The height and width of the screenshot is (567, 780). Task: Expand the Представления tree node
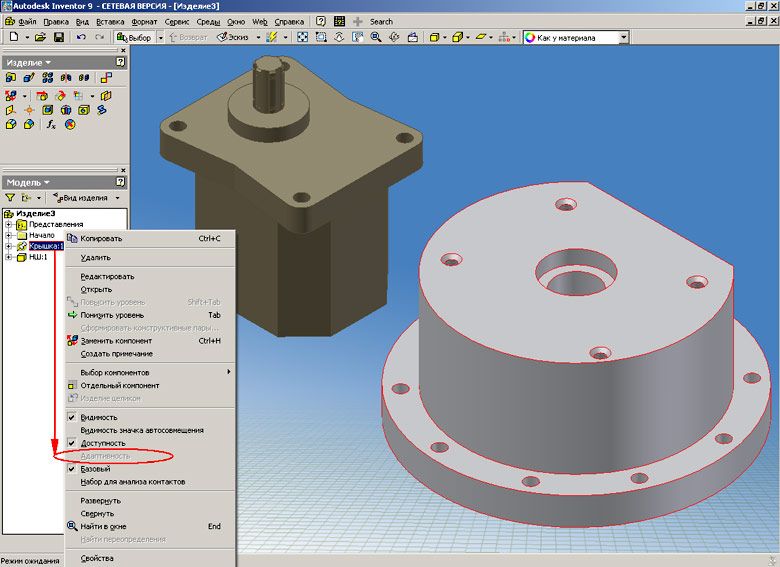(8, 225)
